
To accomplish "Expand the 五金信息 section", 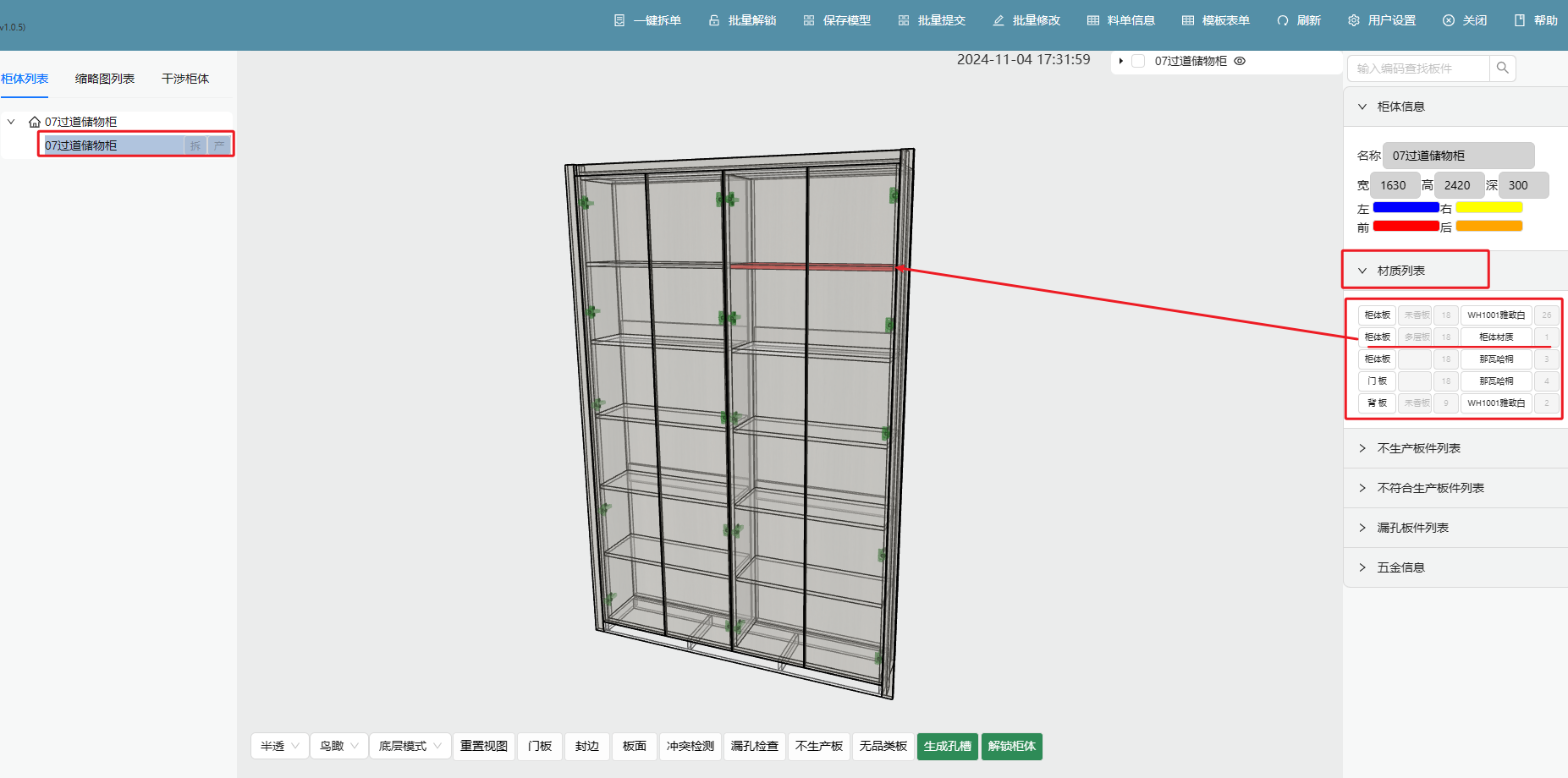I will [1400, 567].
